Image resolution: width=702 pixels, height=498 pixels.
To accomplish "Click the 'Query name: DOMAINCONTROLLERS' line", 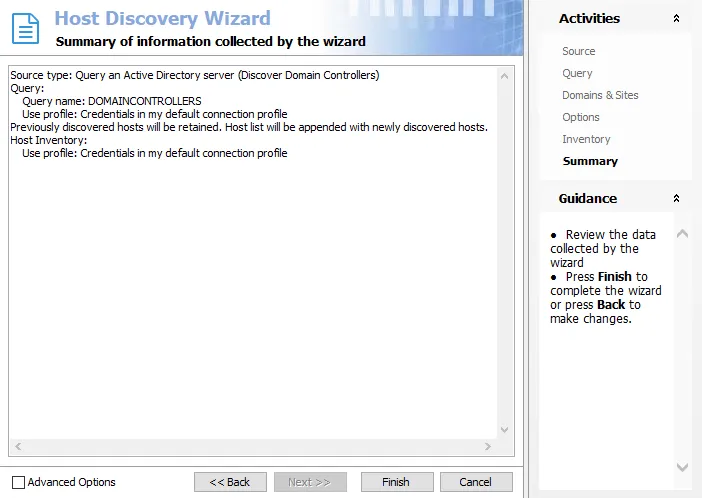I will pos(111,101).
